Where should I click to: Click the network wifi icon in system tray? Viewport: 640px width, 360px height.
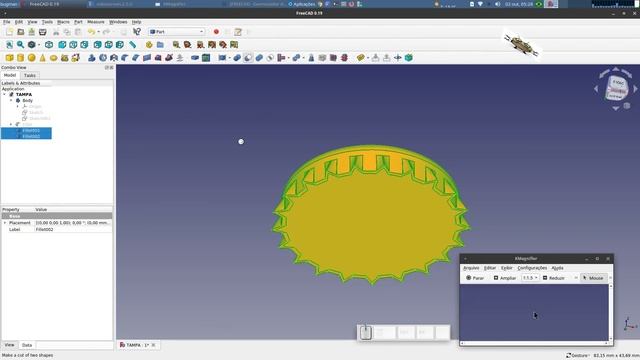click(x=480, y=4)
